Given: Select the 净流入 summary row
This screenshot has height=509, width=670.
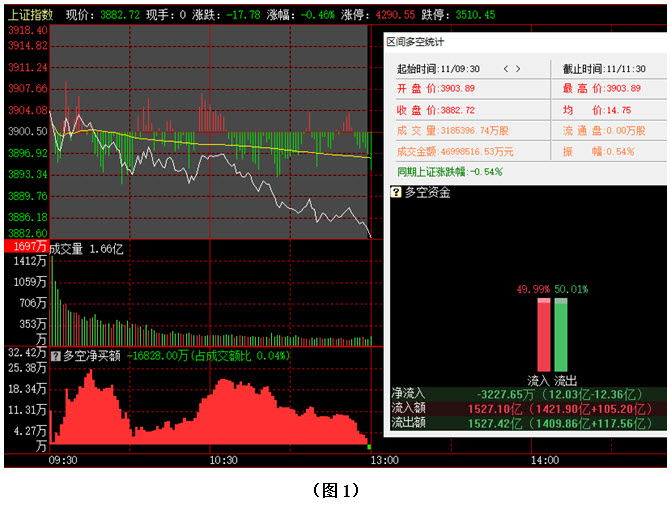Looking at the screenshot, I should (x=525, y=394).
